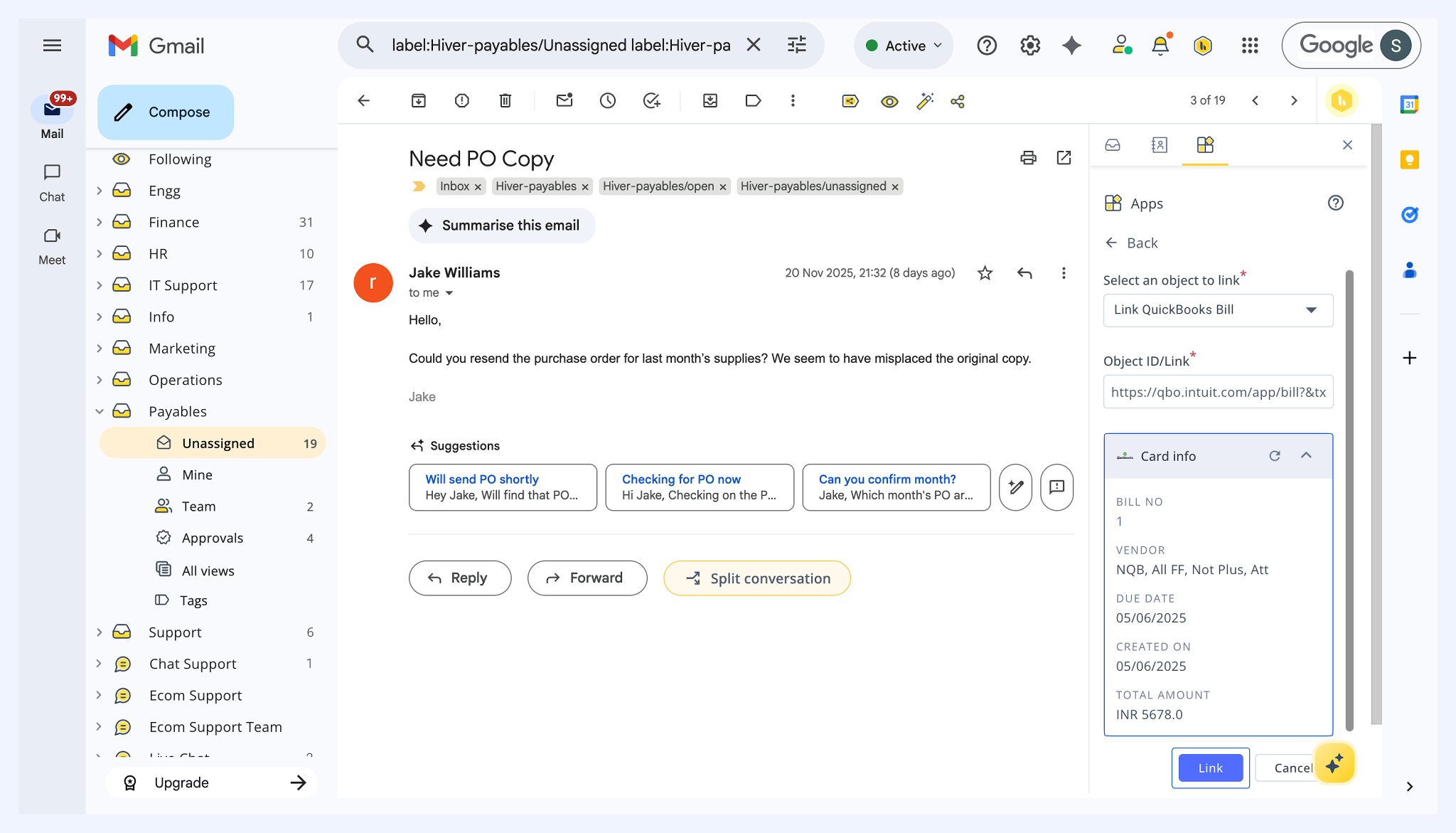The image size is (1456, 833).
Task: Expand the IT Support folder
Action: click(x=100, y=285)
